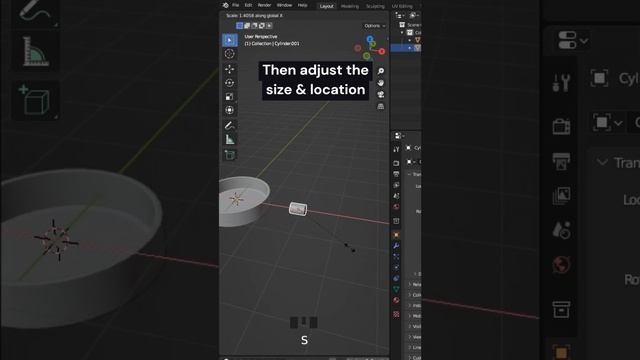Click the Pan view hand icon
Image resolution: width=640 pixels, height=360 pixels.
tap(381, 83)
